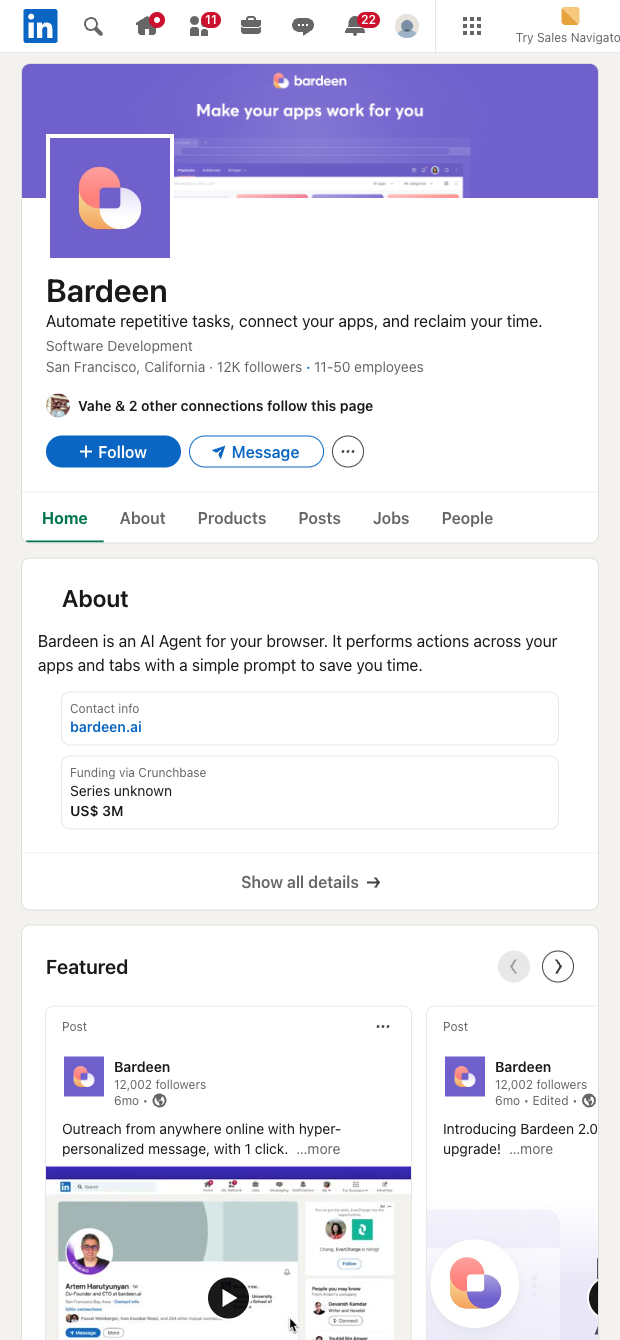Open the bardeen.ai contact link
Viewport: 620px width, 1340px height.
pos(105,727)
